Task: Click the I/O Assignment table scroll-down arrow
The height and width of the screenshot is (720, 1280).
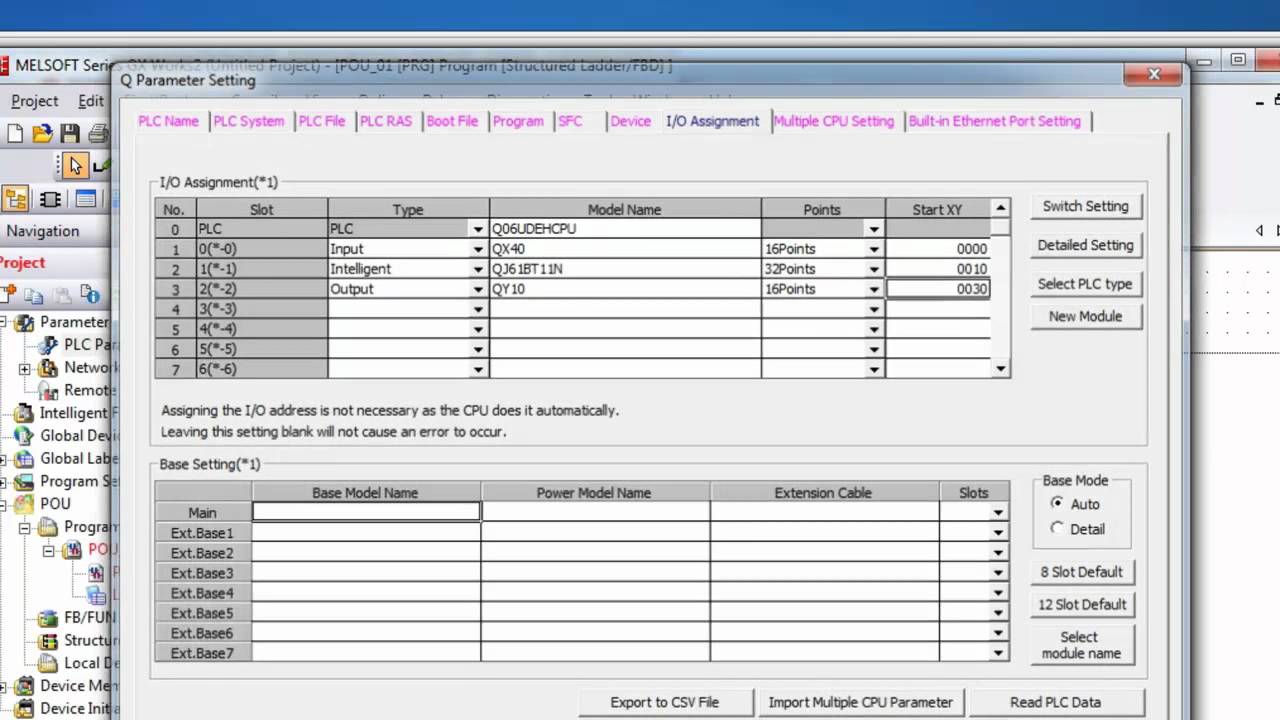Action: [1001, 369]
